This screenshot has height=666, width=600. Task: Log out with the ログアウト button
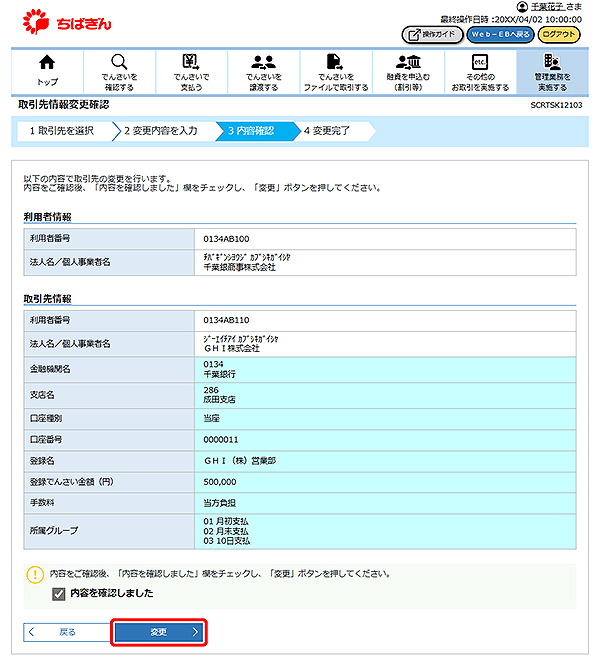(x=558, y=34)
